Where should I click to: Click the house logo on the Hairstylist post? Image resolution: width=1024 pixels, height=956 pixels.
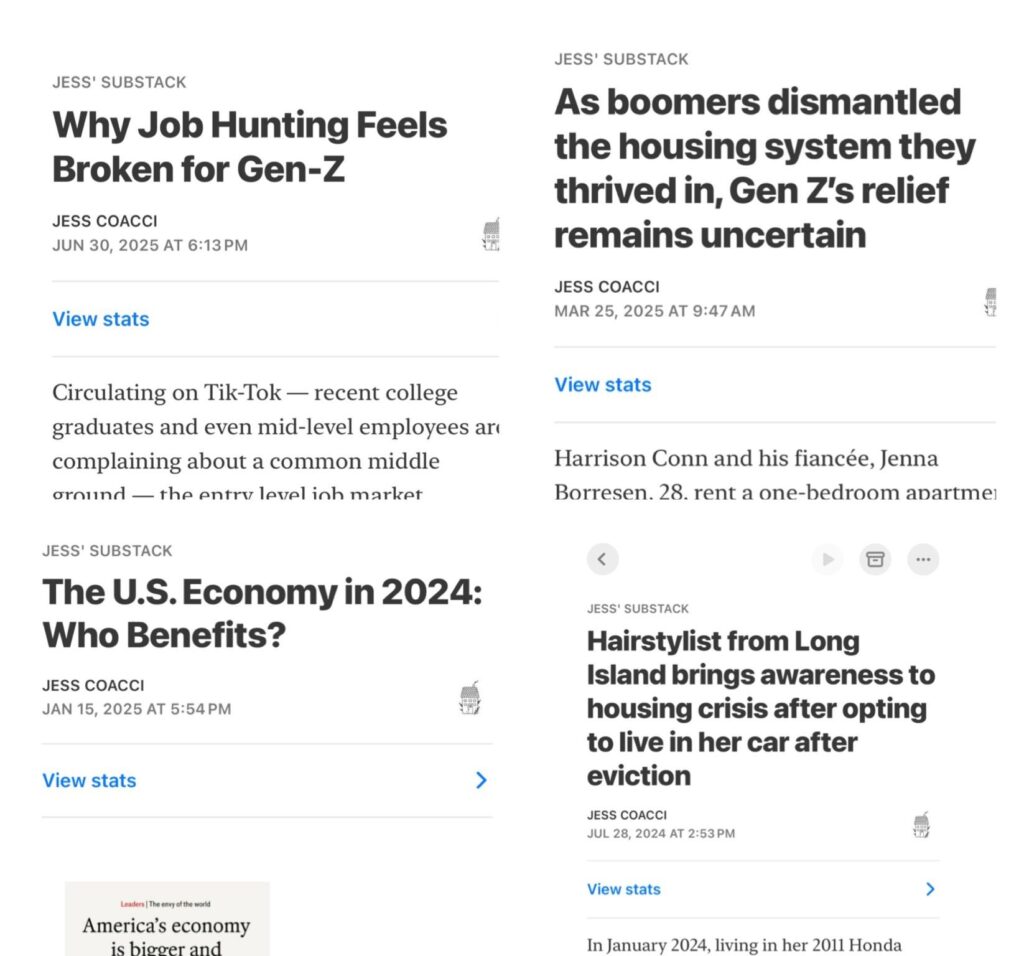click(x=922, y=825)
